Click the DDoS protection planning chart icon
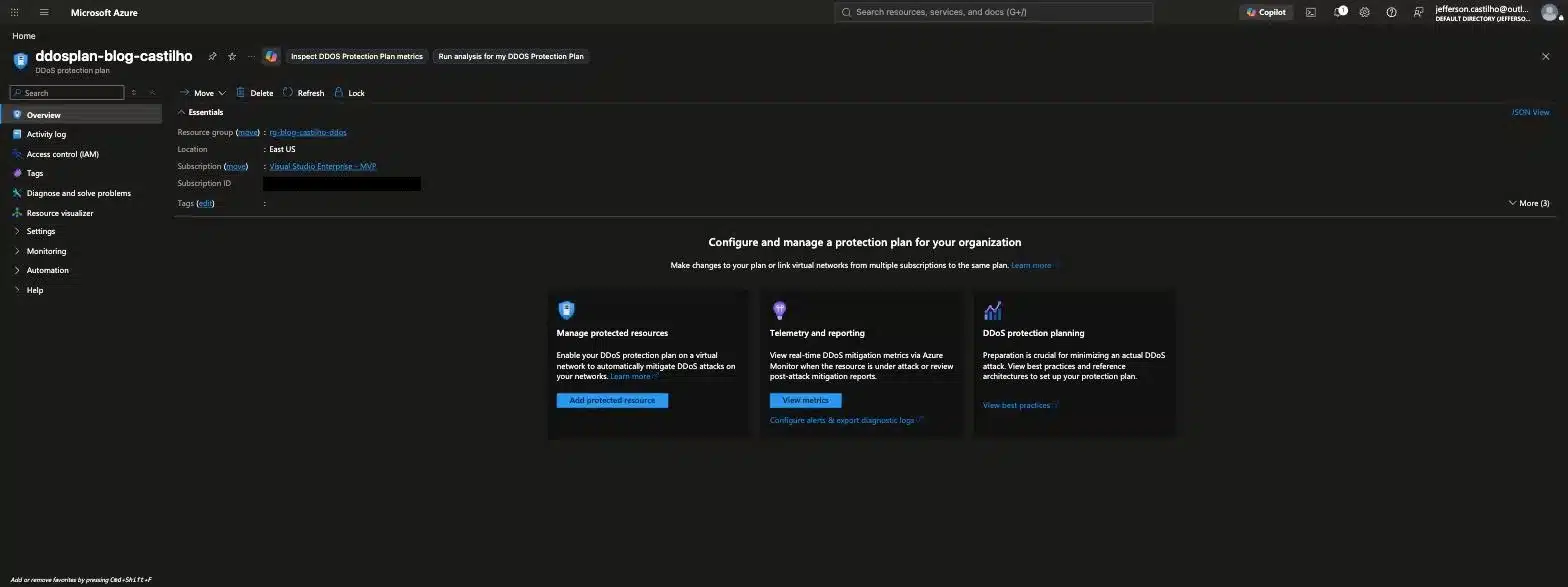This screenshot has height=587, width=1568. [x=993, y=310]
